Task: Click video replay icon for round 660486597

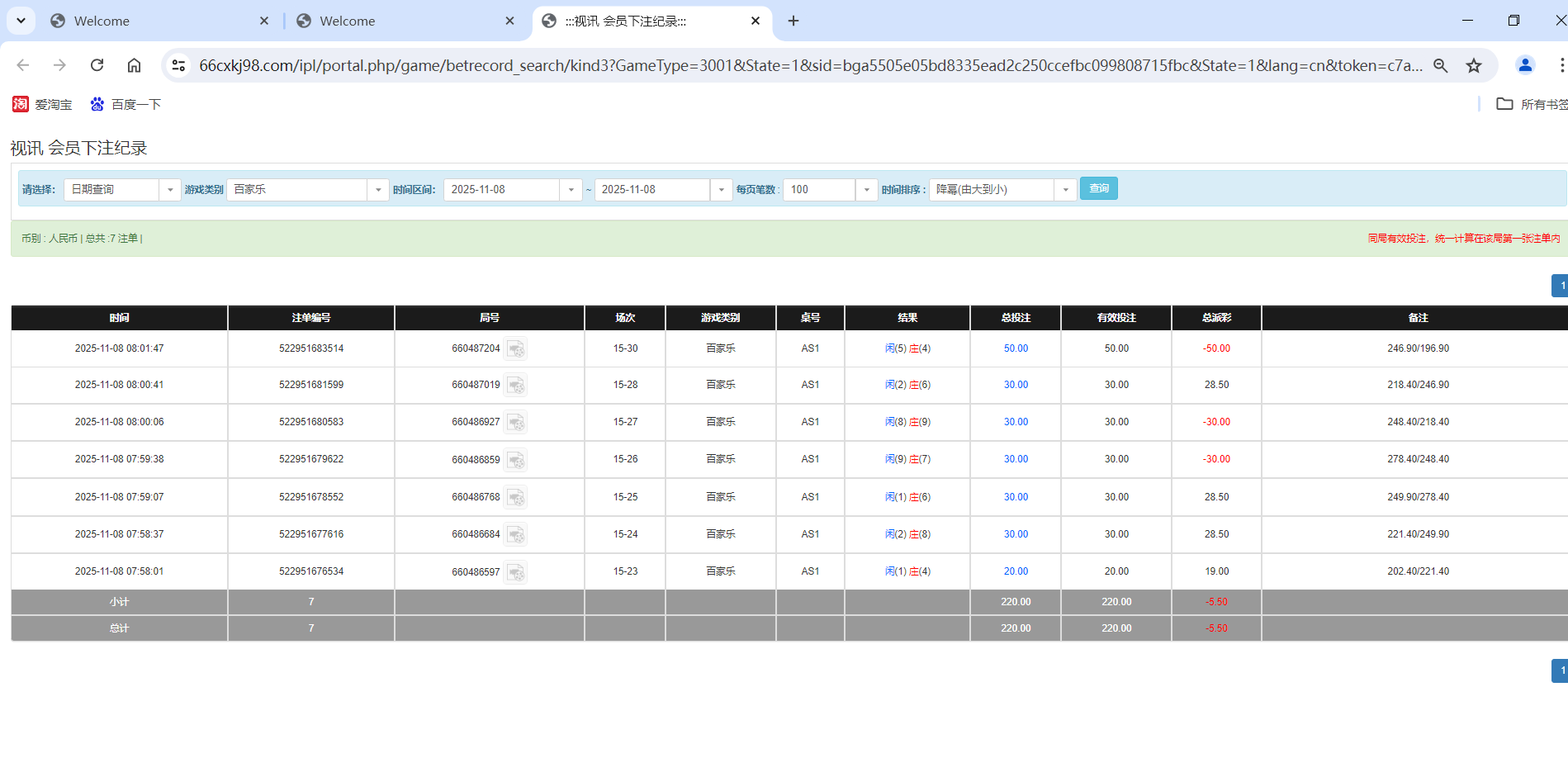Action: [x=517, y=571]
